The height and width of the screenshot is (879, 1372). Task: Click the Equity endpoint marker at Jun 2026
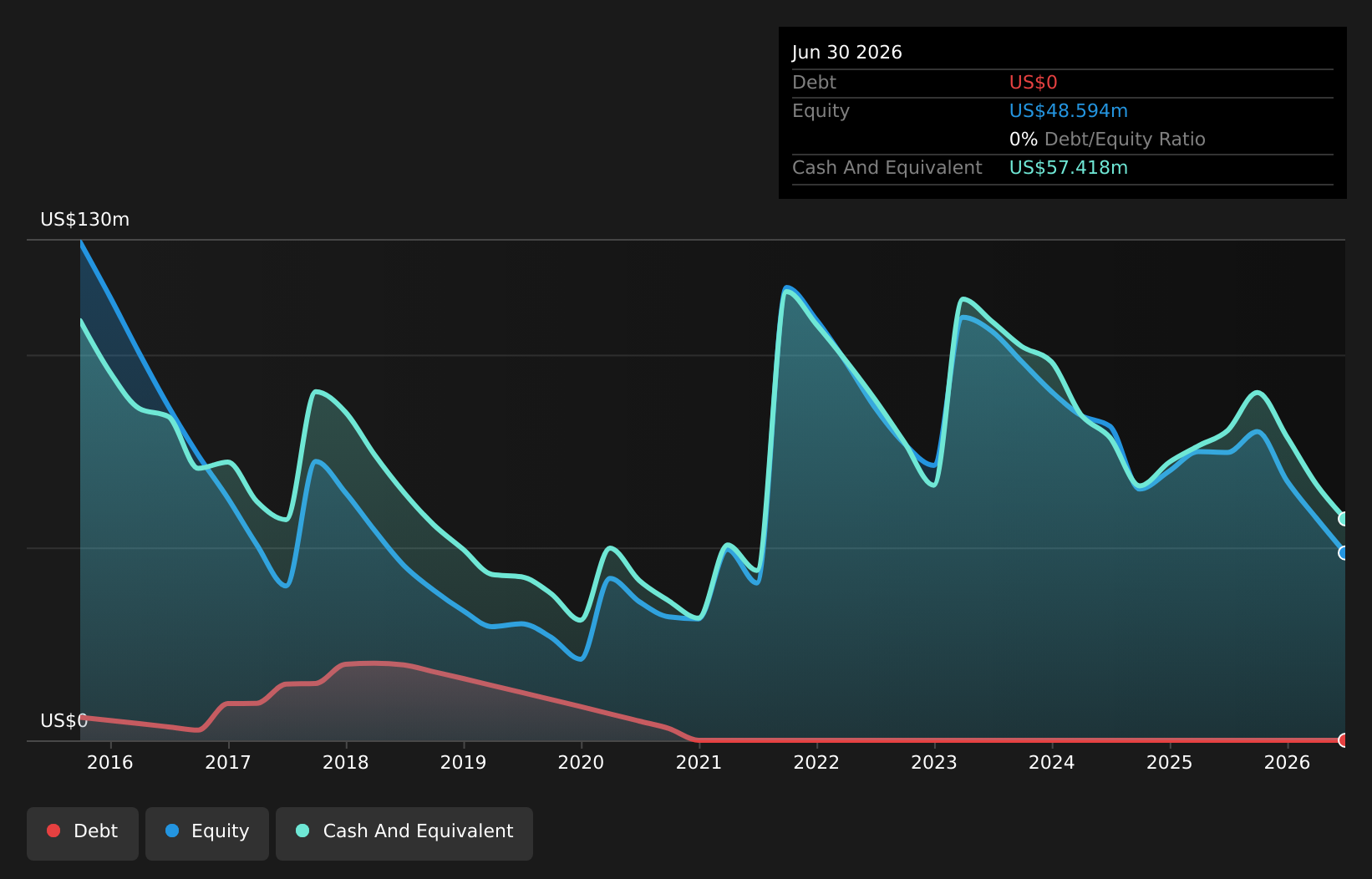(x=1344, y=553)
